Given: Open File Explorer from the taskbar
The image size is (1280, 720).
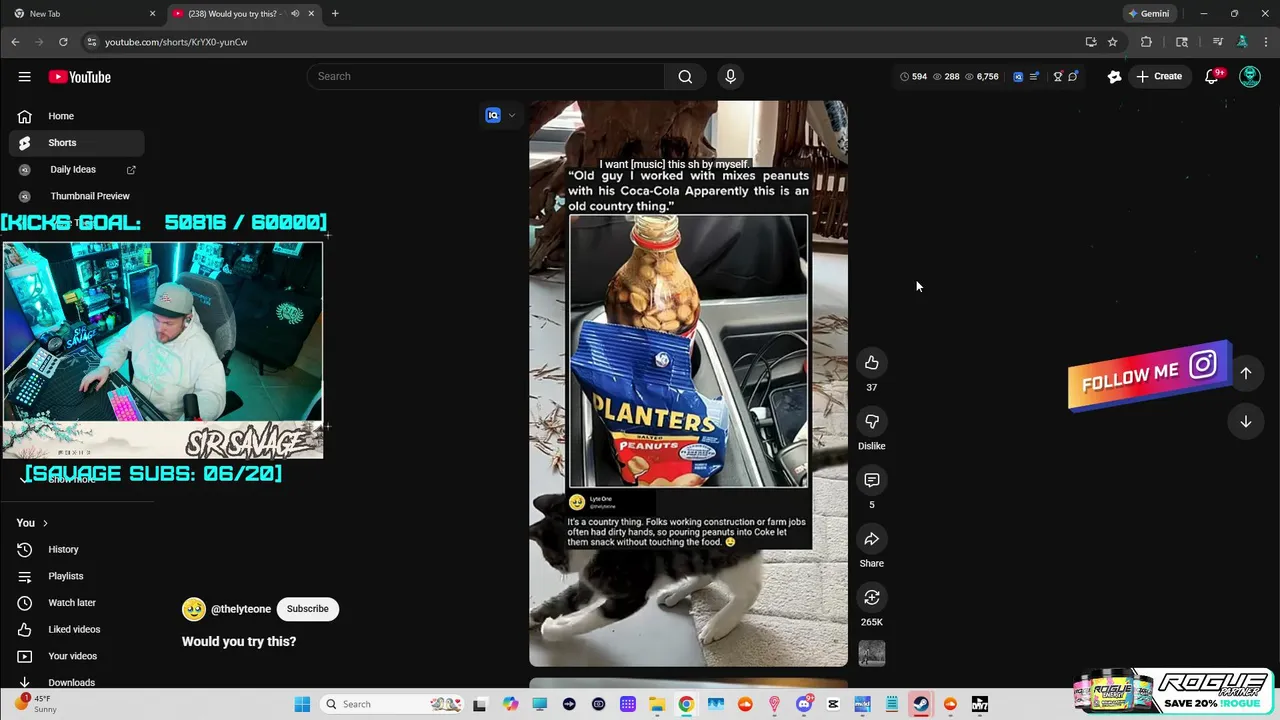Looking at the screenshot, I should (x=657, y=704).
